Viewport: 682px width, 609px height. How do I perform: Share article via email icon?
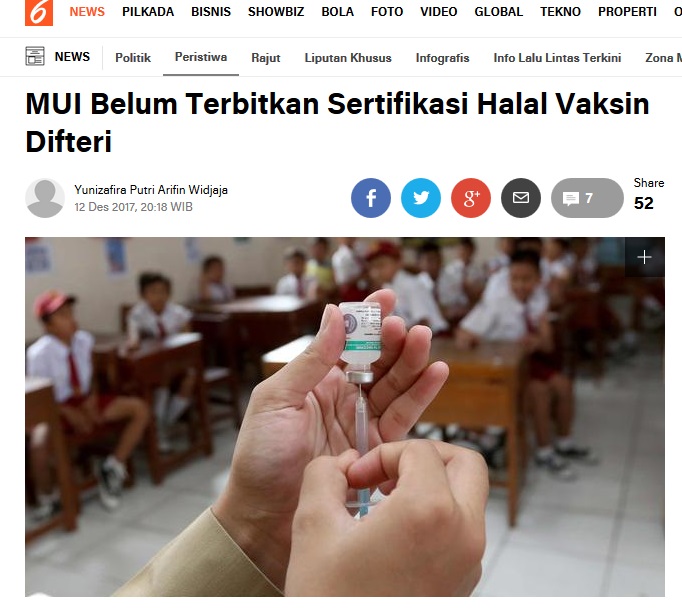tap(521, 198)
